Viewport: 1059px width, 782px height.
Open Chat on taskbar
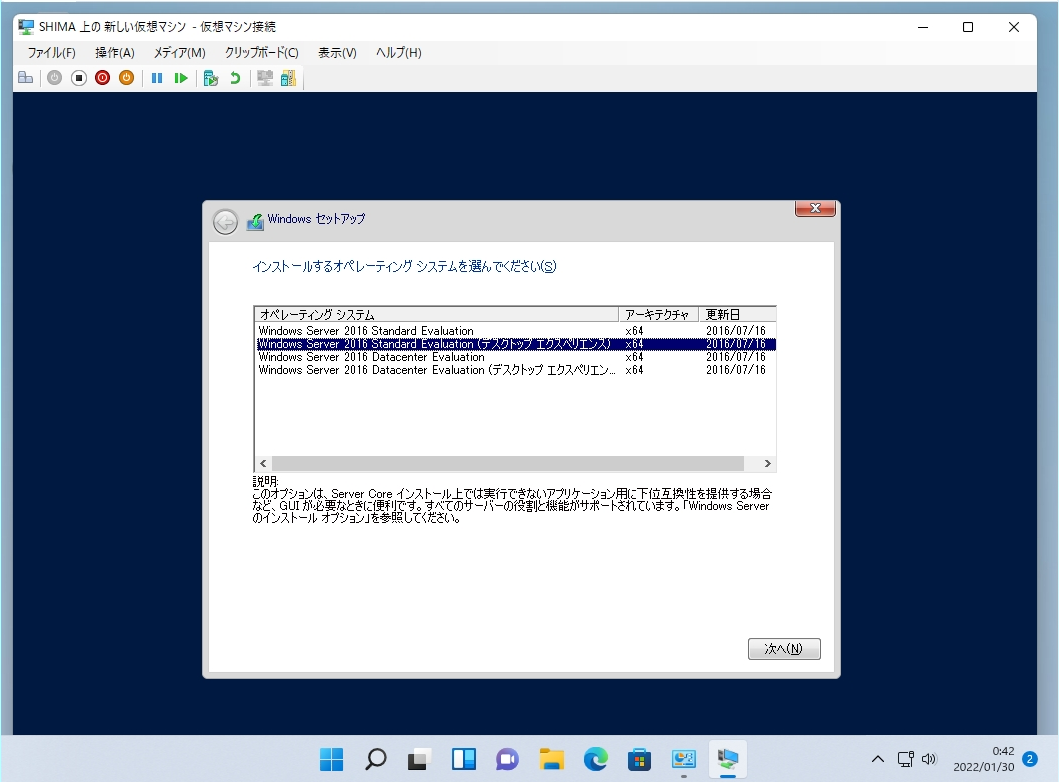click(507, 760)
